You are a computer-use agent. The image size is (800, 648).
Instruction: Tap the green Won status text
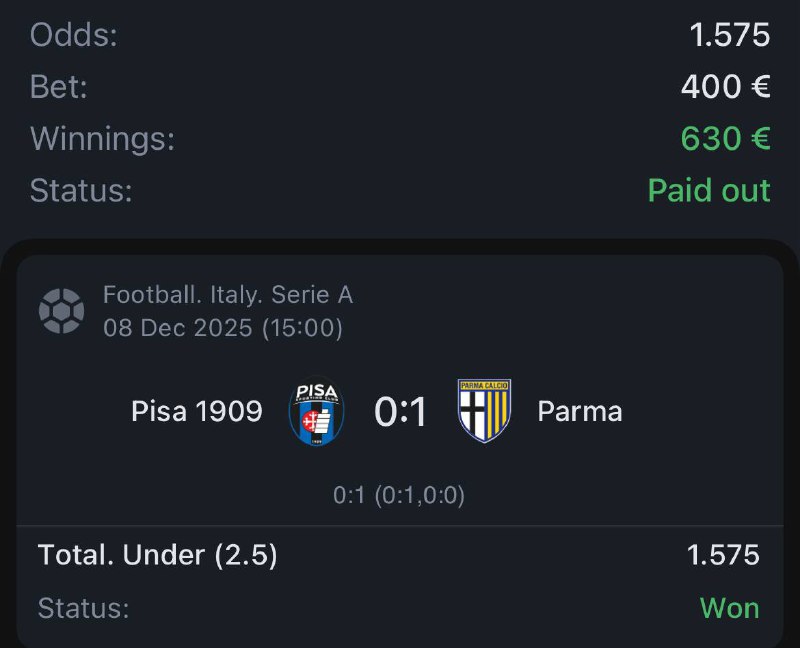coord(729,608)
